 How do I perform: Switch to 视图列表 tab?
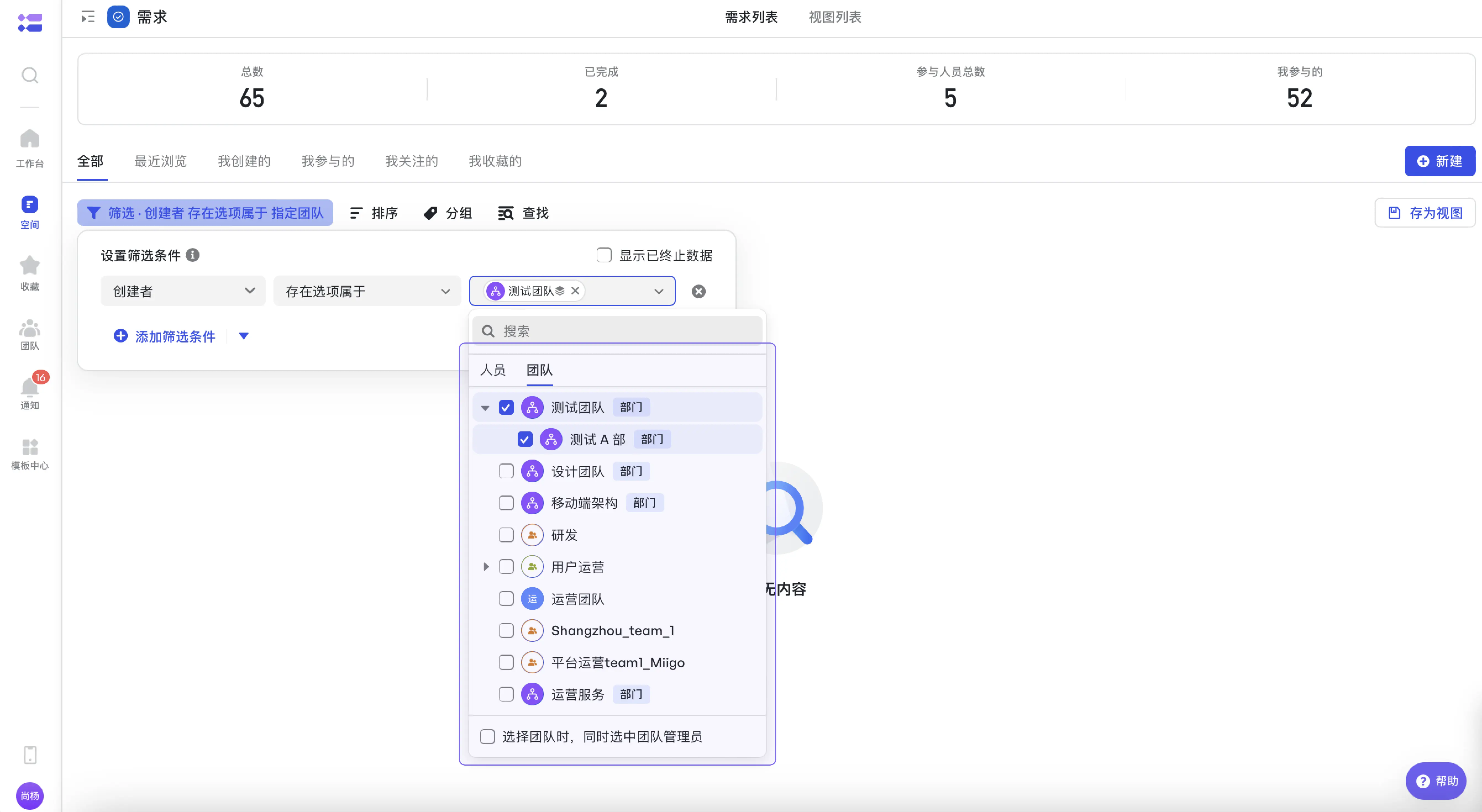pos(835,17)
